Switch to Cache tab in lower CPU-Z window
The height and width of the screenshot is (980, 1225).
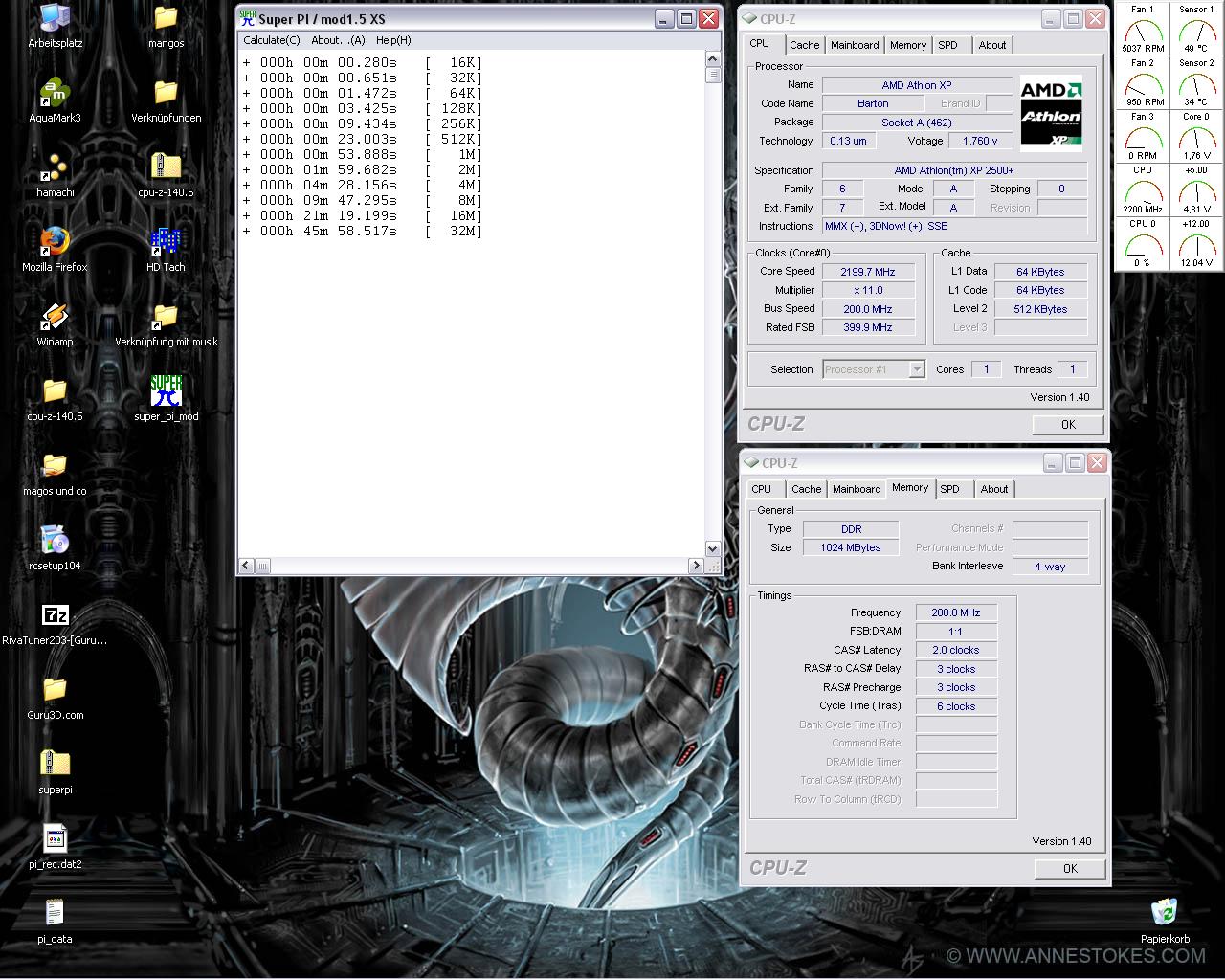806,489
